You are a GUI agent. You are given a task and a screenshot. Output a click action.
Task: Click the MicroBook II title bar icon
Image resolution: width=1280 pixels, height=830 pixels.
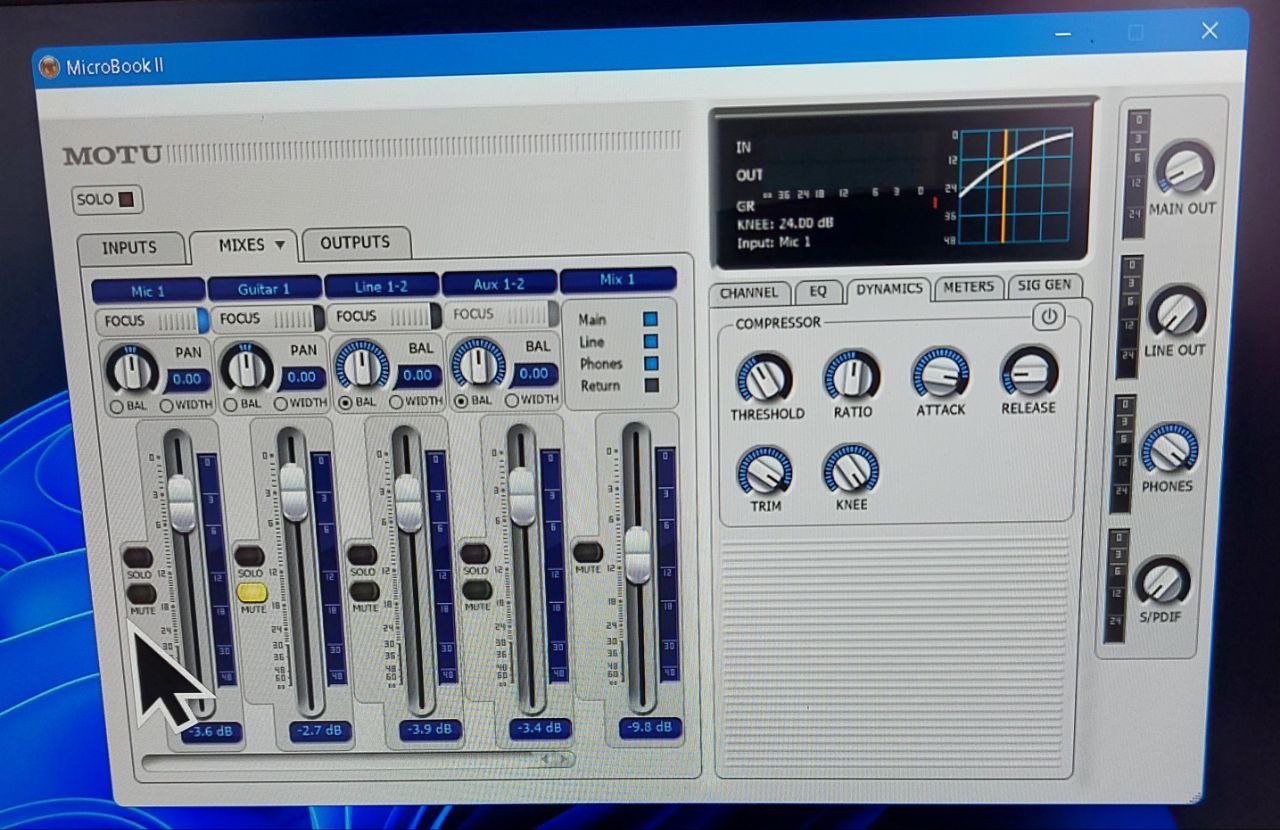point(49,68)
